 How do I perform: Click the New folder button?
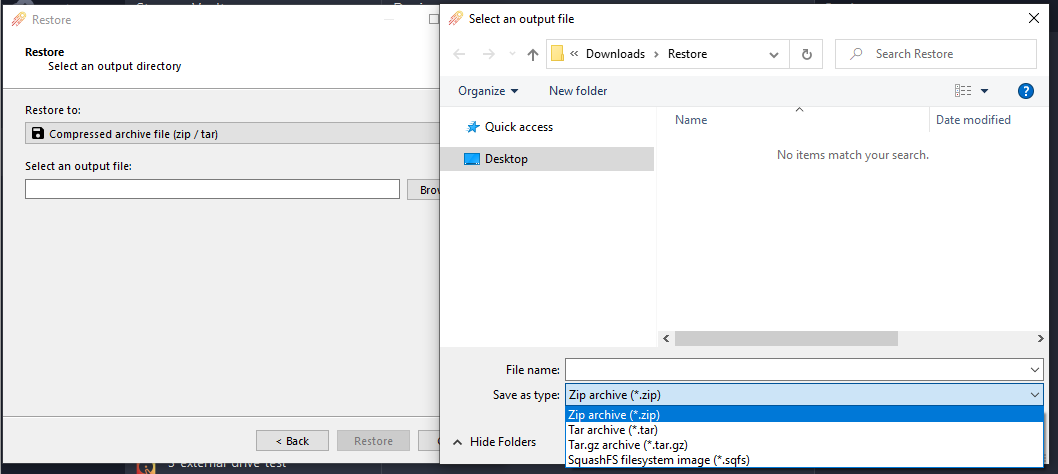point(578,91)
